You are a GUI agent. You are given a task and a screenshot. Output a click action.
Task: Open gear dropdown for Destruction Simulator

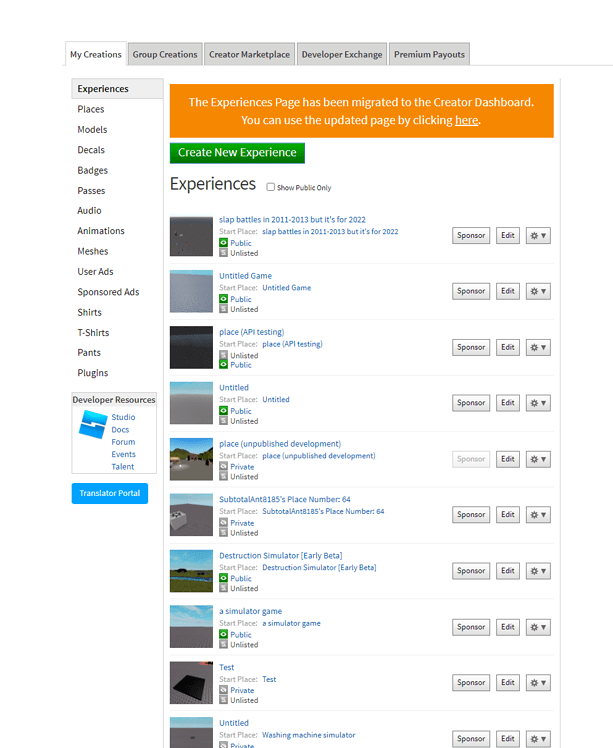click(x=538, y=571)
